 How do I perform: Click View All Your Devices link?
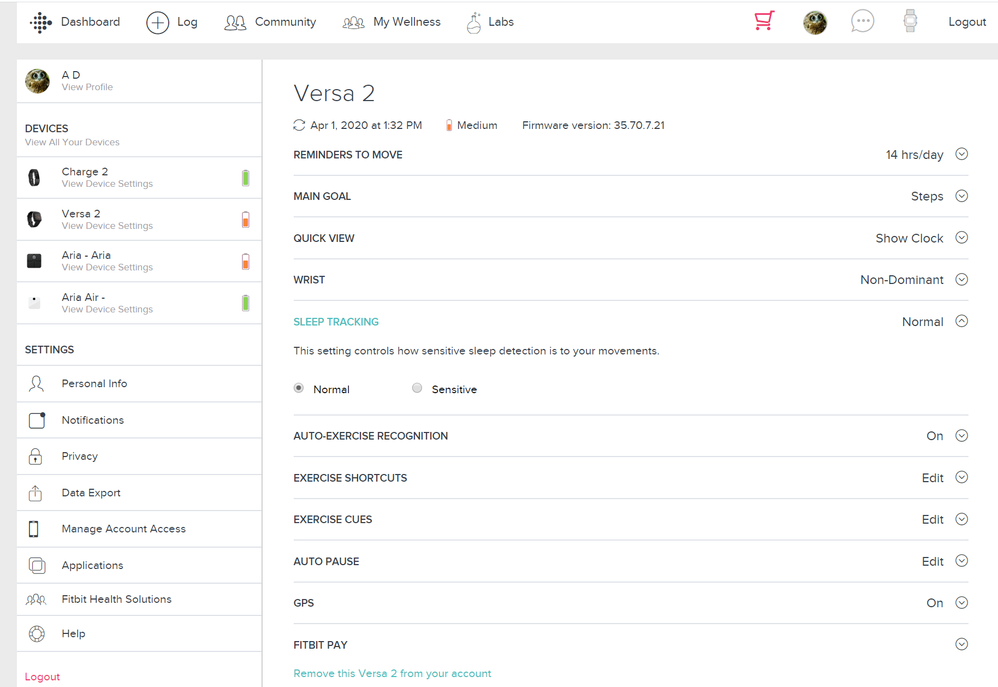(72, 142)
